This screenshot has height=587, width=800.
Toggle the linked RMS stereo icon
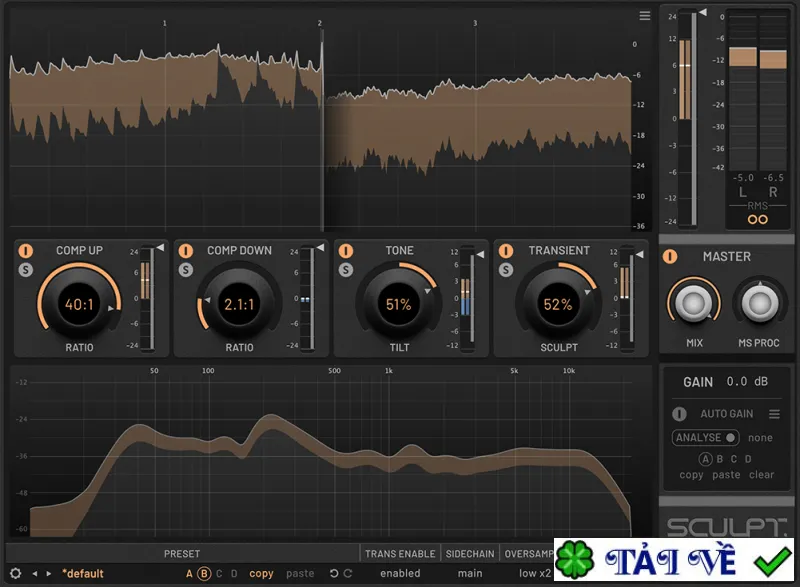point(757,219)
